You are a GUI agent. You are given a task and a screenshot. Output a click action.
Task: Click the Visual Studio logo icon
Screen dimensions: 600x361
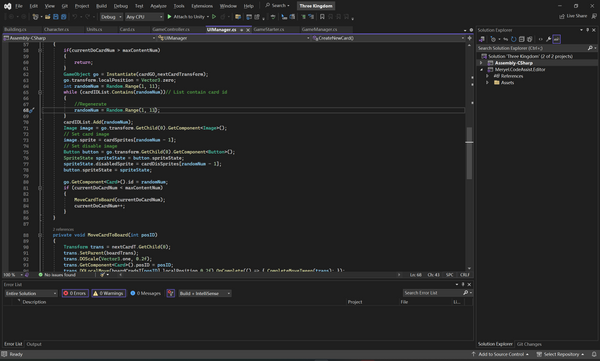coord(7,6)
